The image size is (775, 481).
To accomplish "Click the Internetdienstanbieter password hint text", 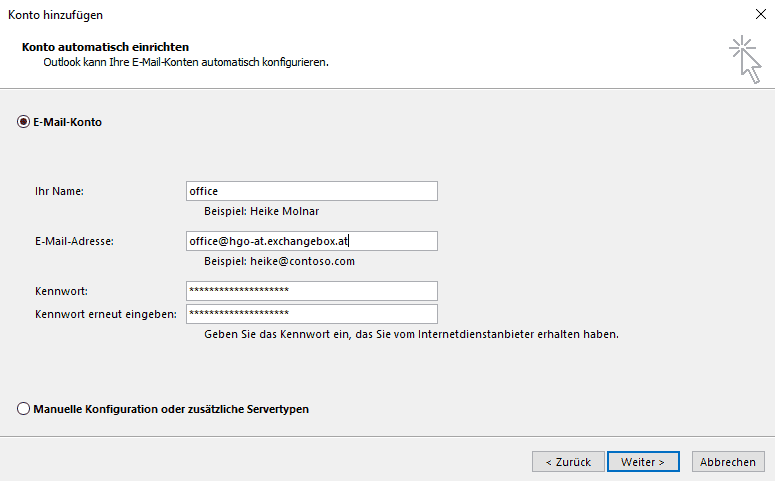I will click(411, 334).
